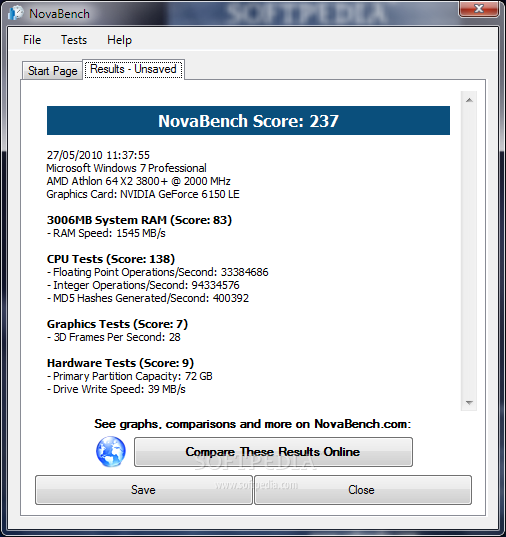Click the results scrollbar up arrow
This screenshot has width=506, height=537.
(x=469, y=100)
